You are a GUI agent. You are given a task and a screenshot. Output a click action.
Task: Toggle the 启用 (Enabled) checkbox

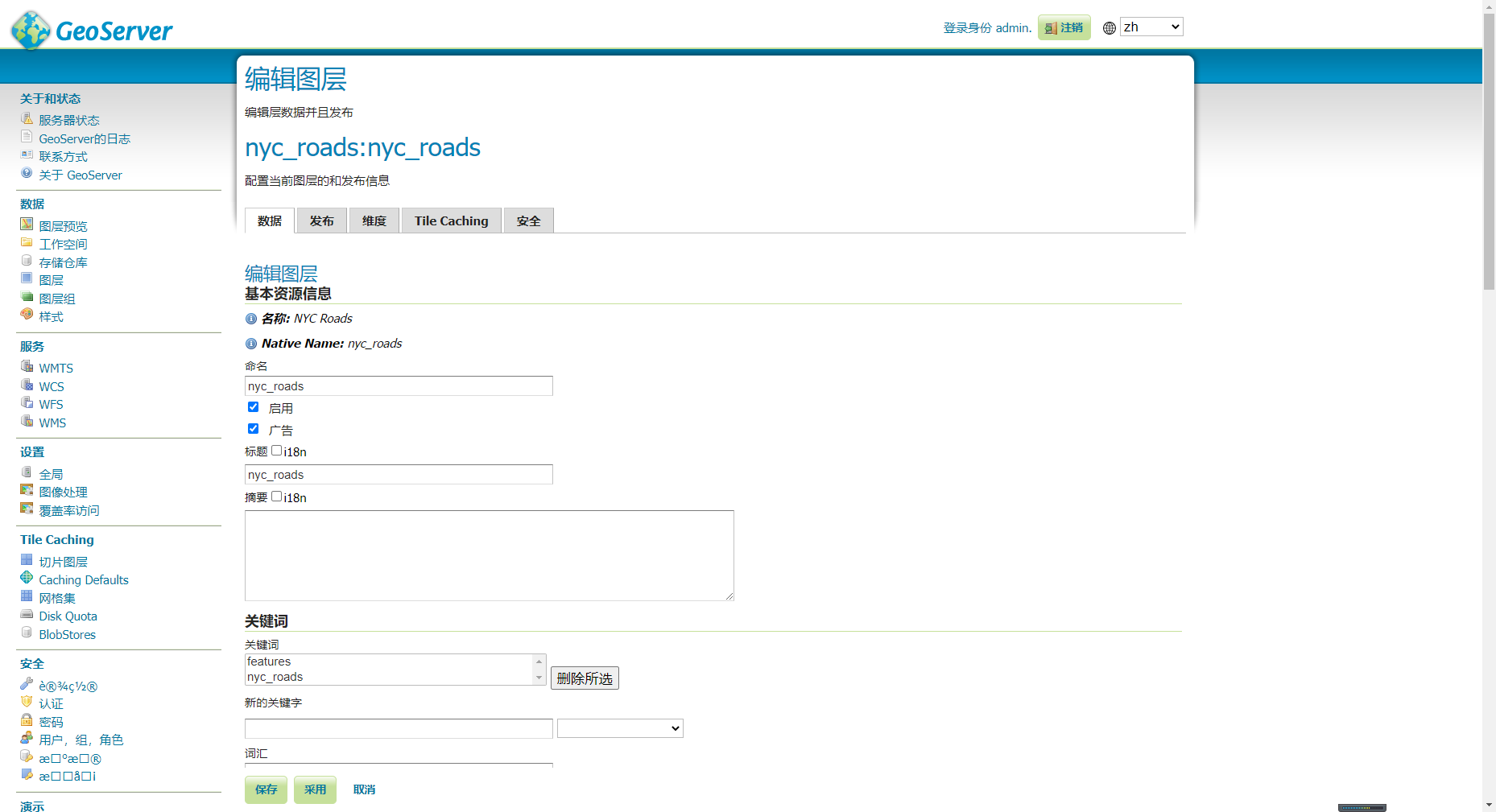(x=253, y=407)
